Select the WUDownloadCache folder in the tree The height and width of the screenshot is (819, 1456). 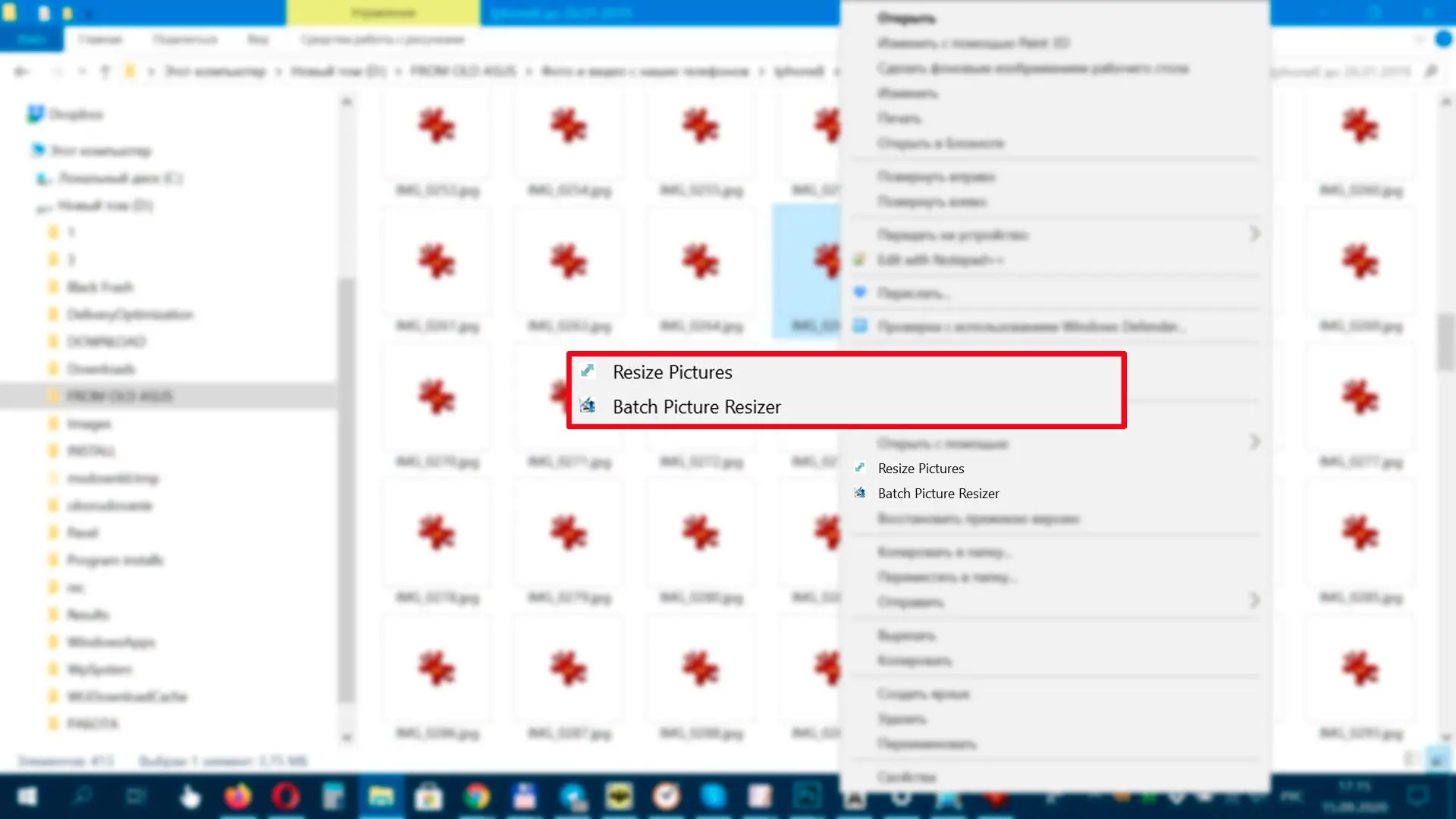point(127,696)
